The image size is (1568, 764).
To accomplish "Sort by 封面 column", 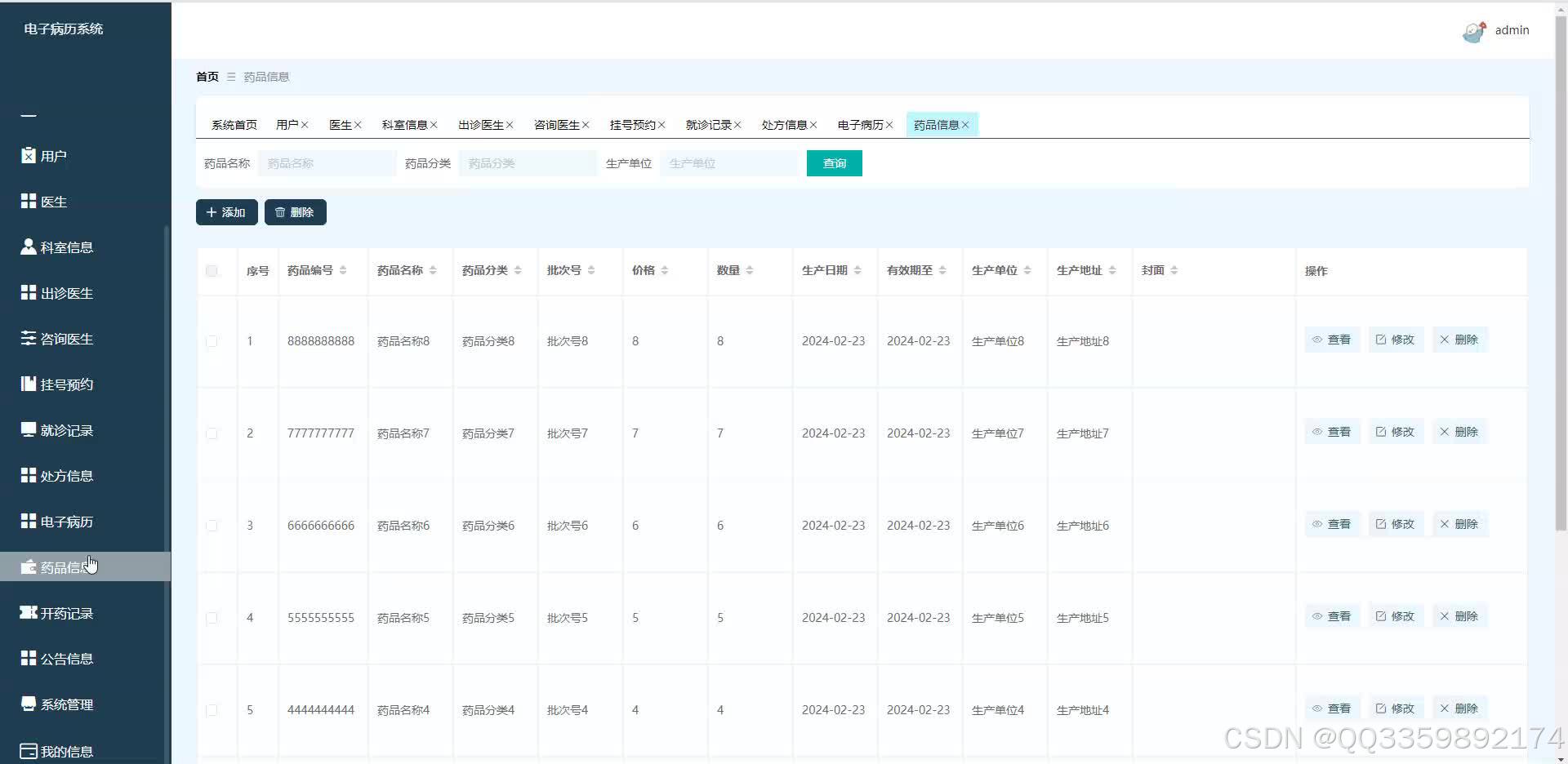I will point(1174,270).
